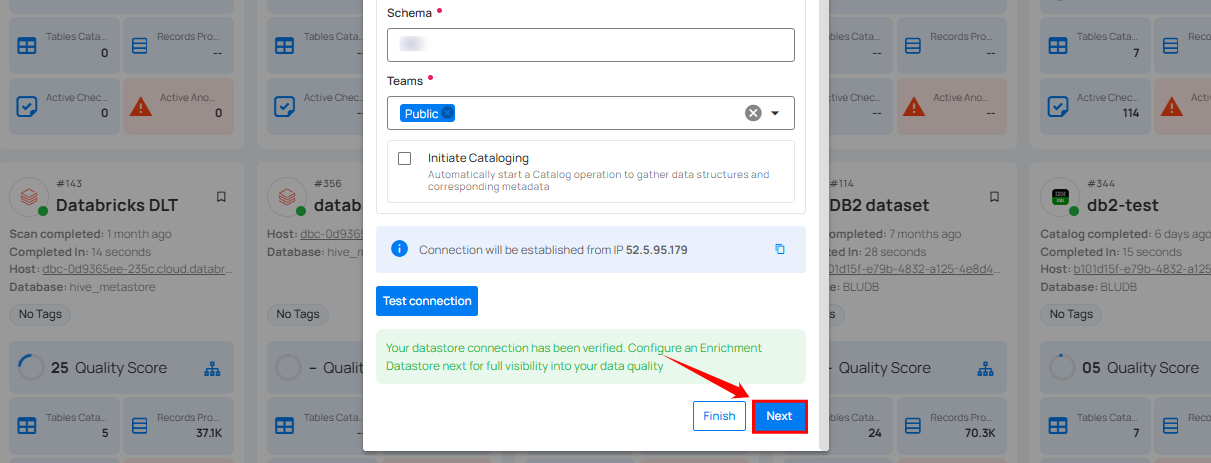
Task: Click hierarchy icon beside 25 Quality Score
Action: coord(212,368)
